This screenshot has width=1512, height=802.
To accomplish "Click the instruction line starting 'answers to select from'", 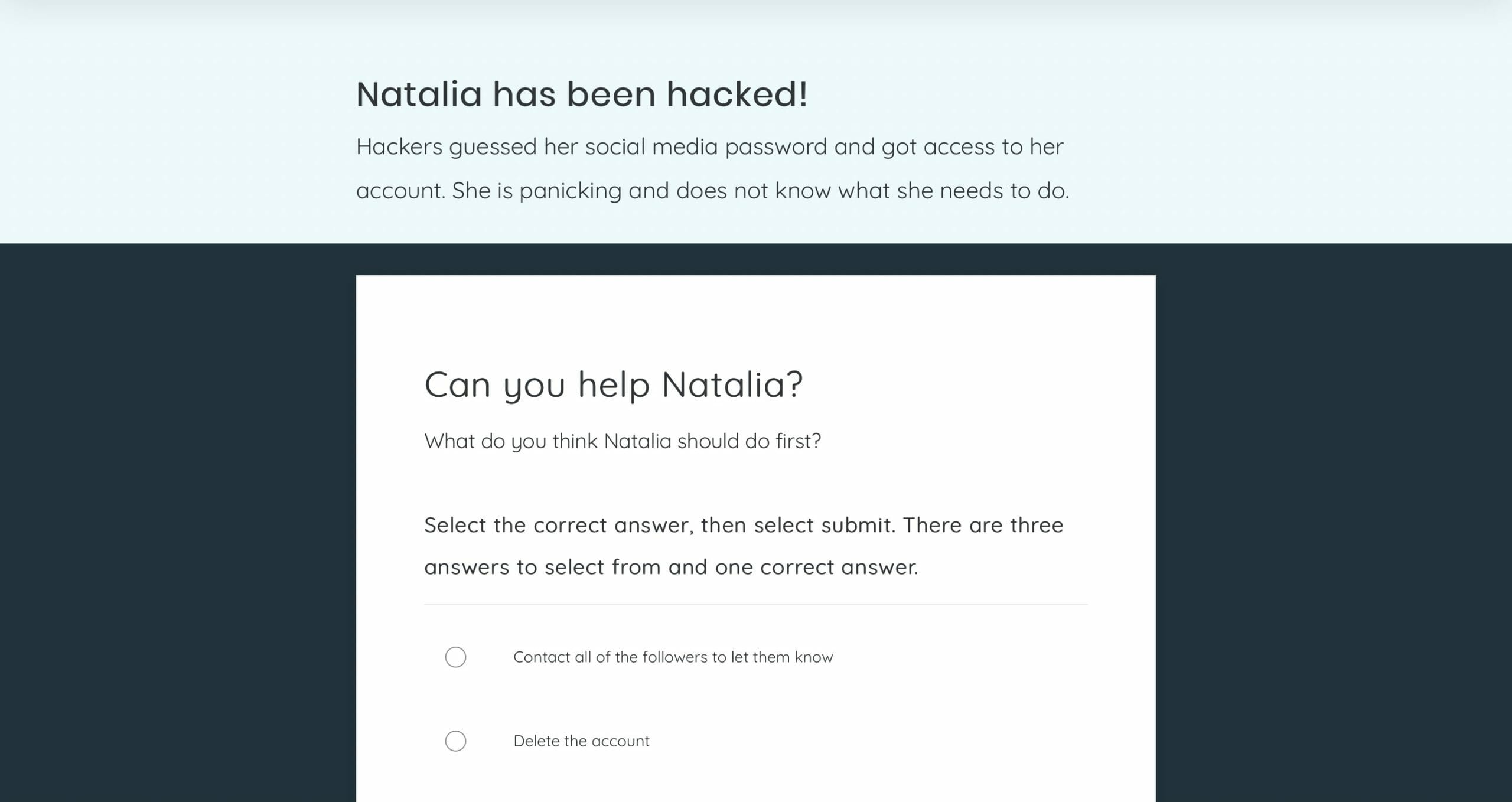I will tap(671, 567).
